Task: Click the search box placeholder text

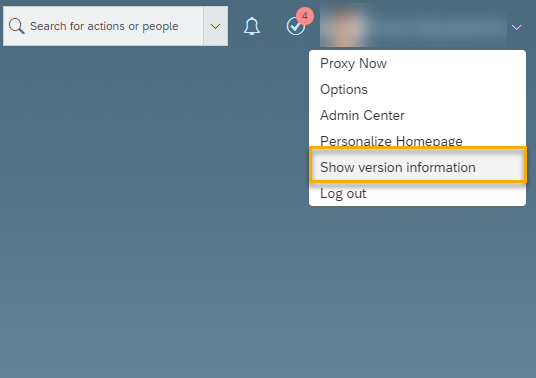Action: click(104, 26)
